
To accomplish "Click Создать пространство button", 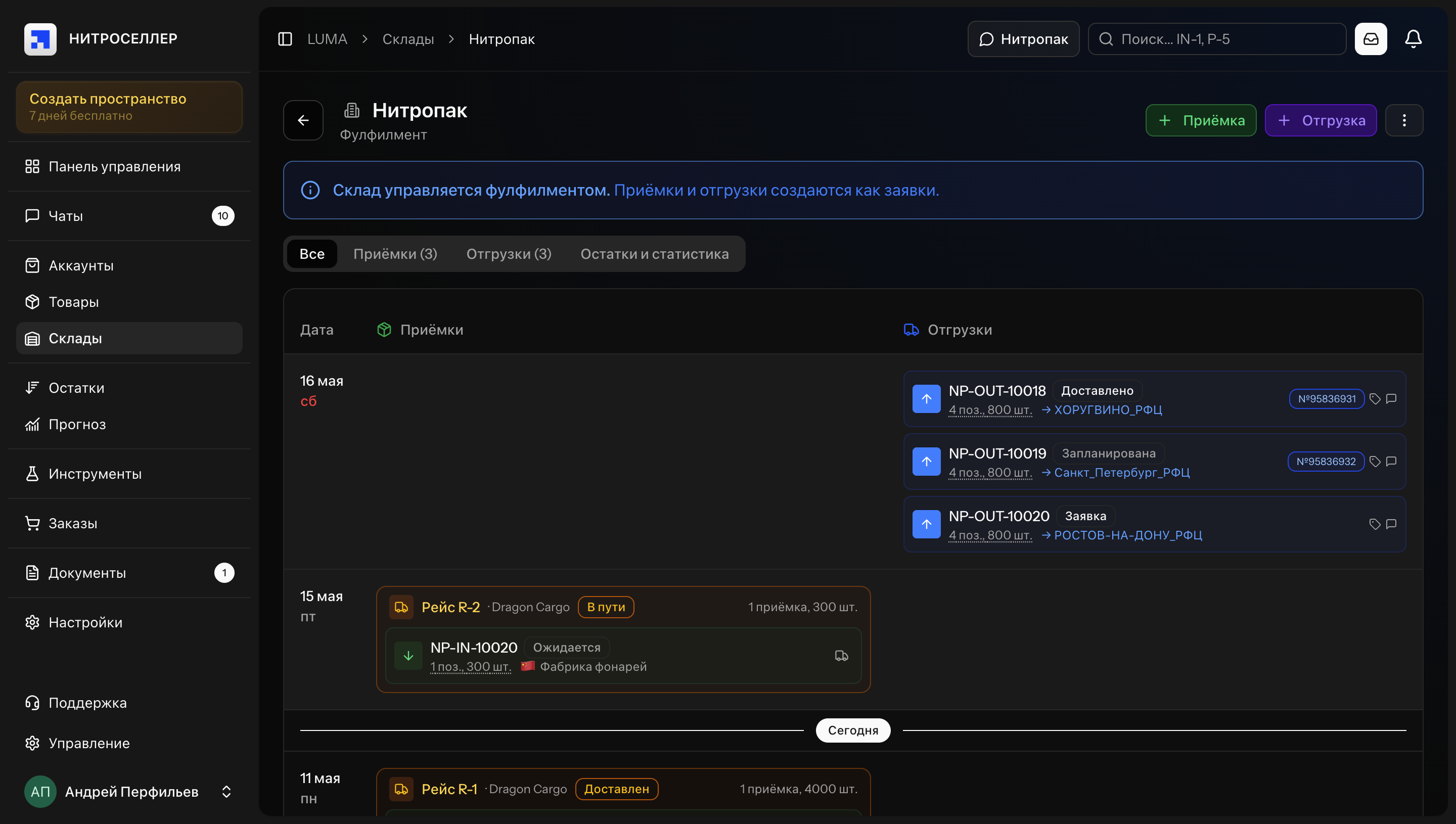I will point(129,107).
